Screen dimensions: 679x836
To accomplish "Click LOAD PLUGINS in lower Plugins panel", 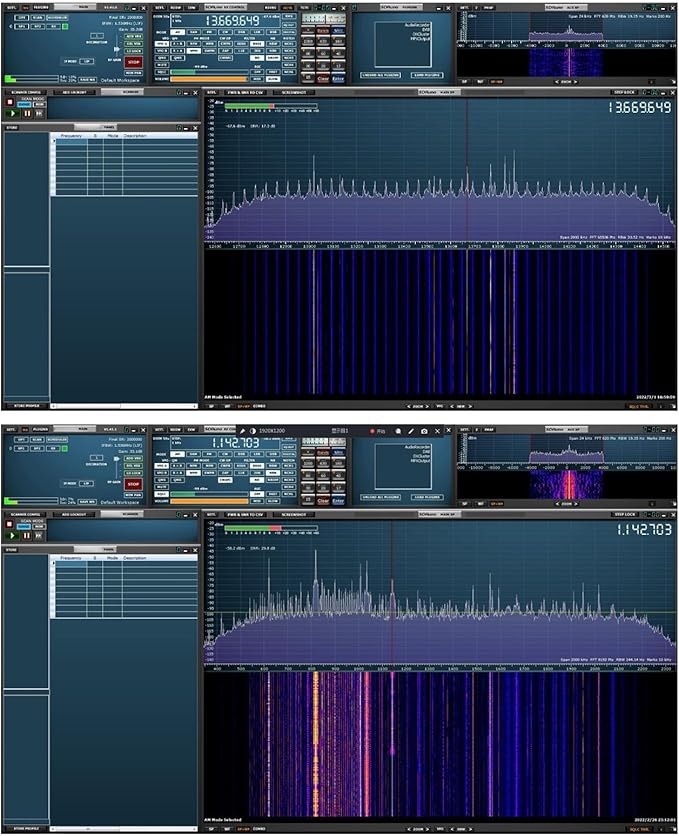I will point(426,497).
